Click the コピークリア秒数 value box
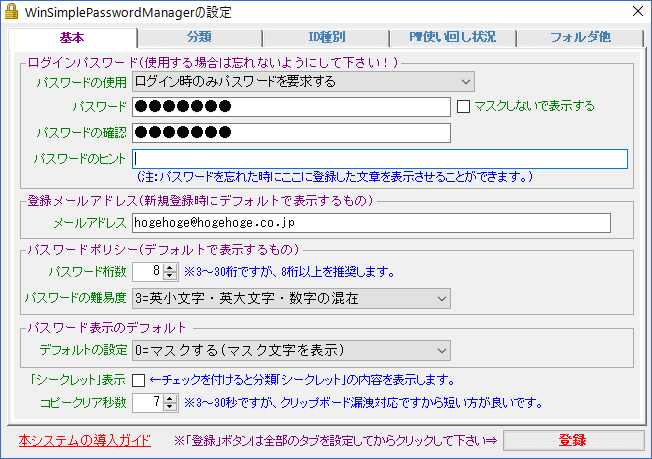 click(148, 402)
